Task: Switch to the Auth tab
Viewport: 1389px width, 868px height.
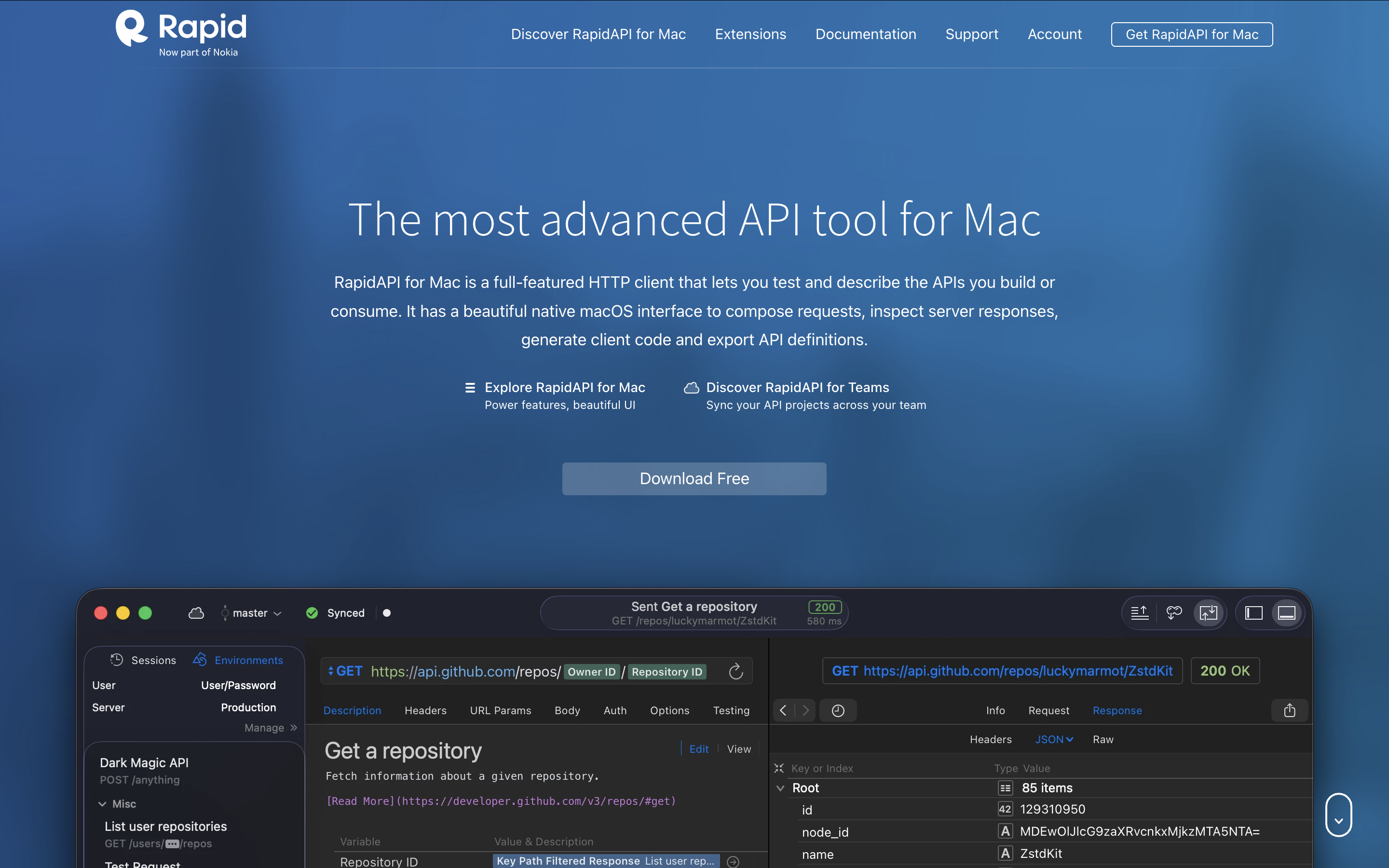Action: pos(615,710)
